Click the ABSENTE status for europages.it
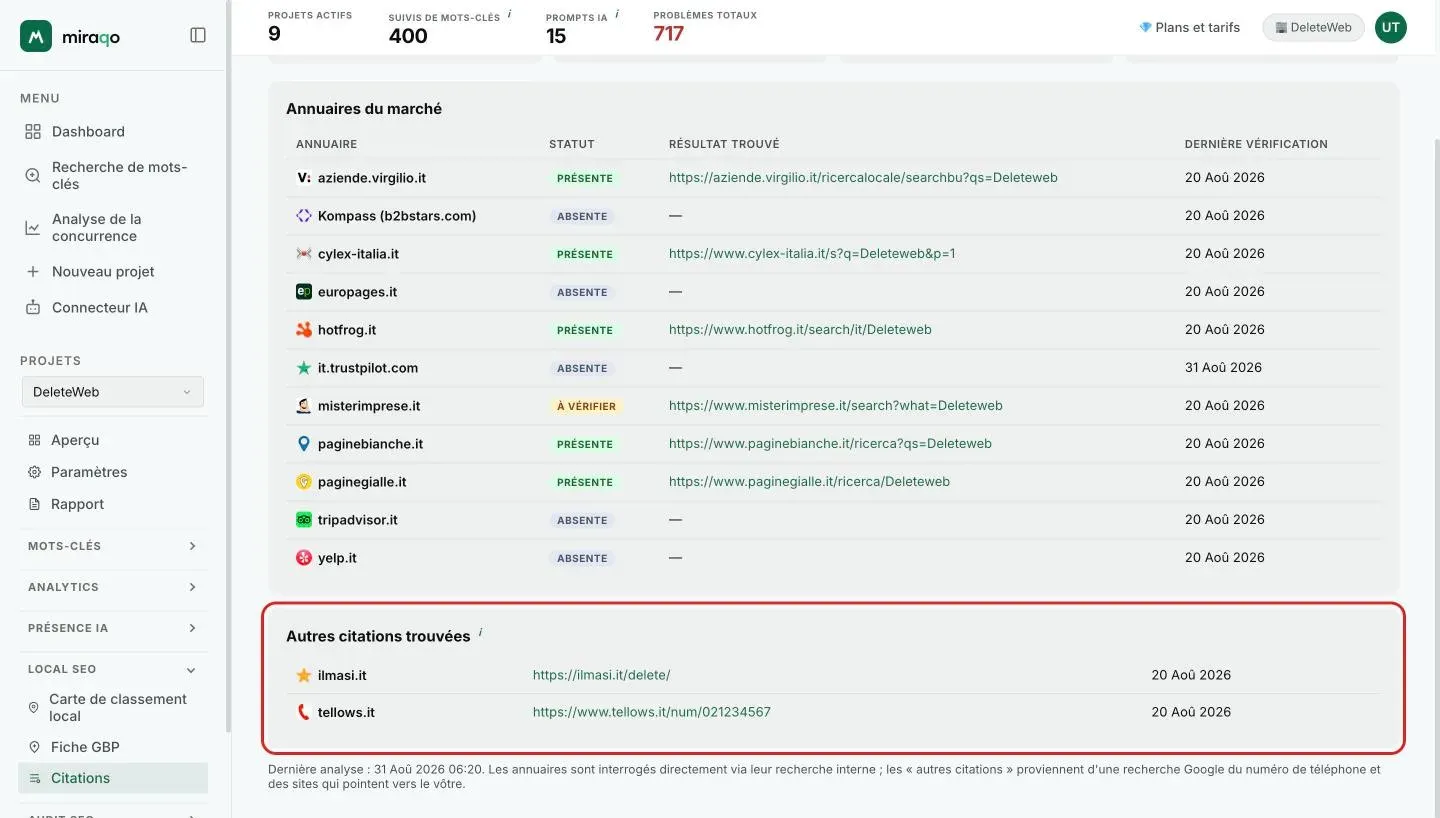Screen dimensions: 1440x818 (x=582, y=292)
